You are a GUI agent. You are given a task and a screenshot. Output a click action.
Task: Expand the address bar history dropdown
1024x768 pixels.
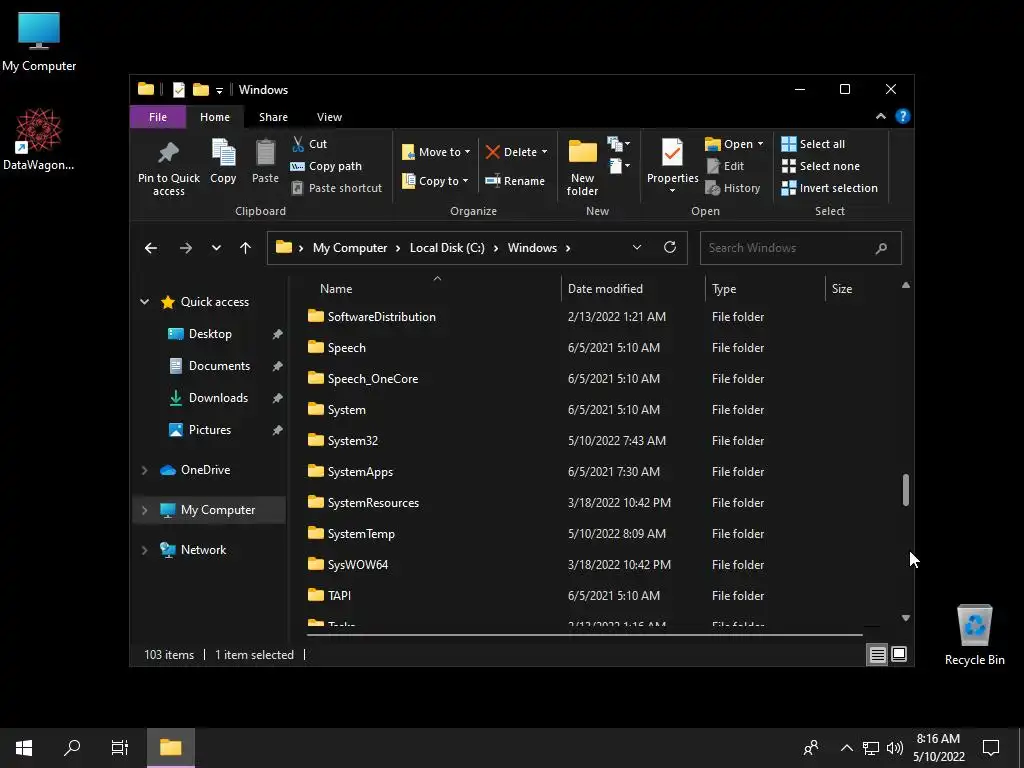tap(637, 248)
